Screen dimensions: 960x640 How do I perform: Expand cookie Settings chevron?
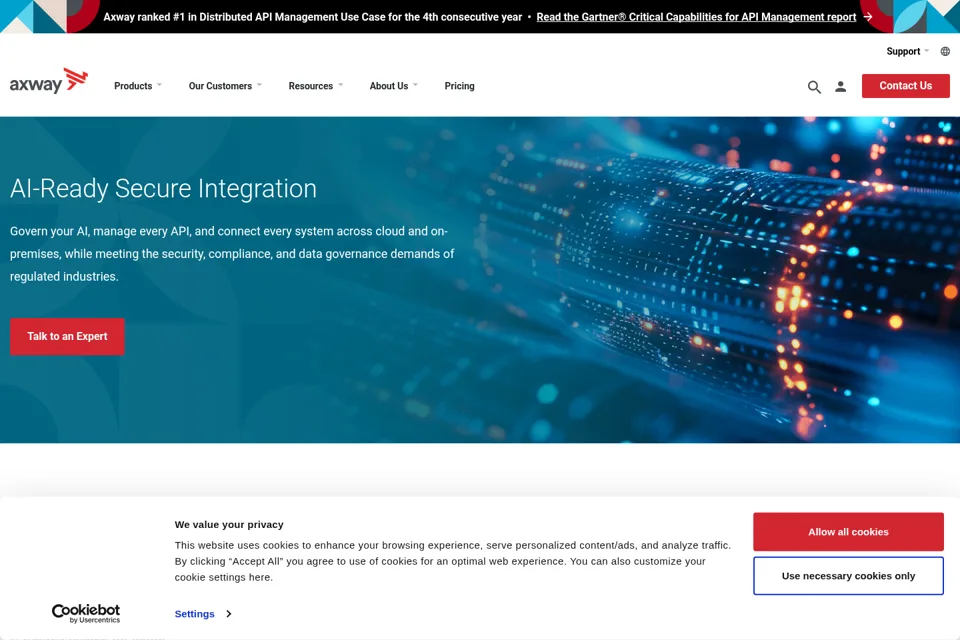[228, 614]
